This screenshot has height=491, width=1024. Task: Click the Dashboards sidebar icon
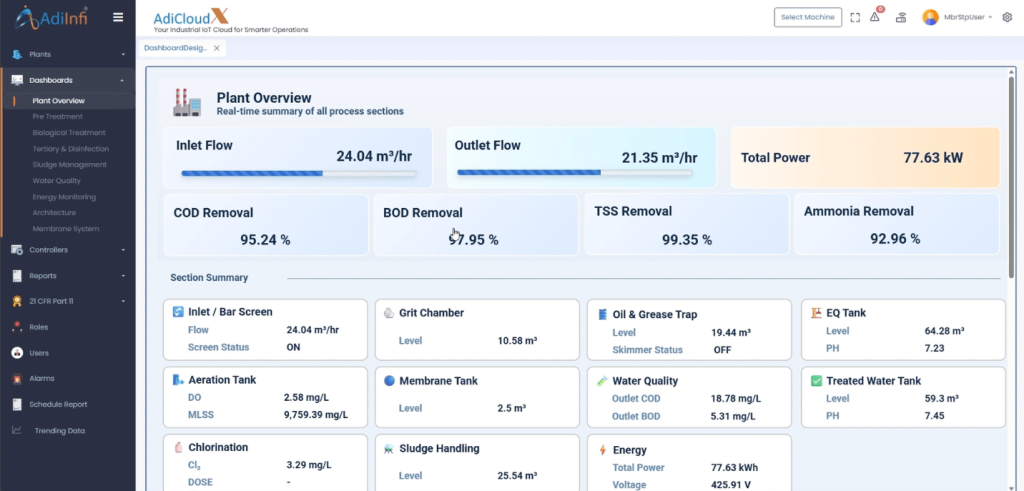(17, 80)
